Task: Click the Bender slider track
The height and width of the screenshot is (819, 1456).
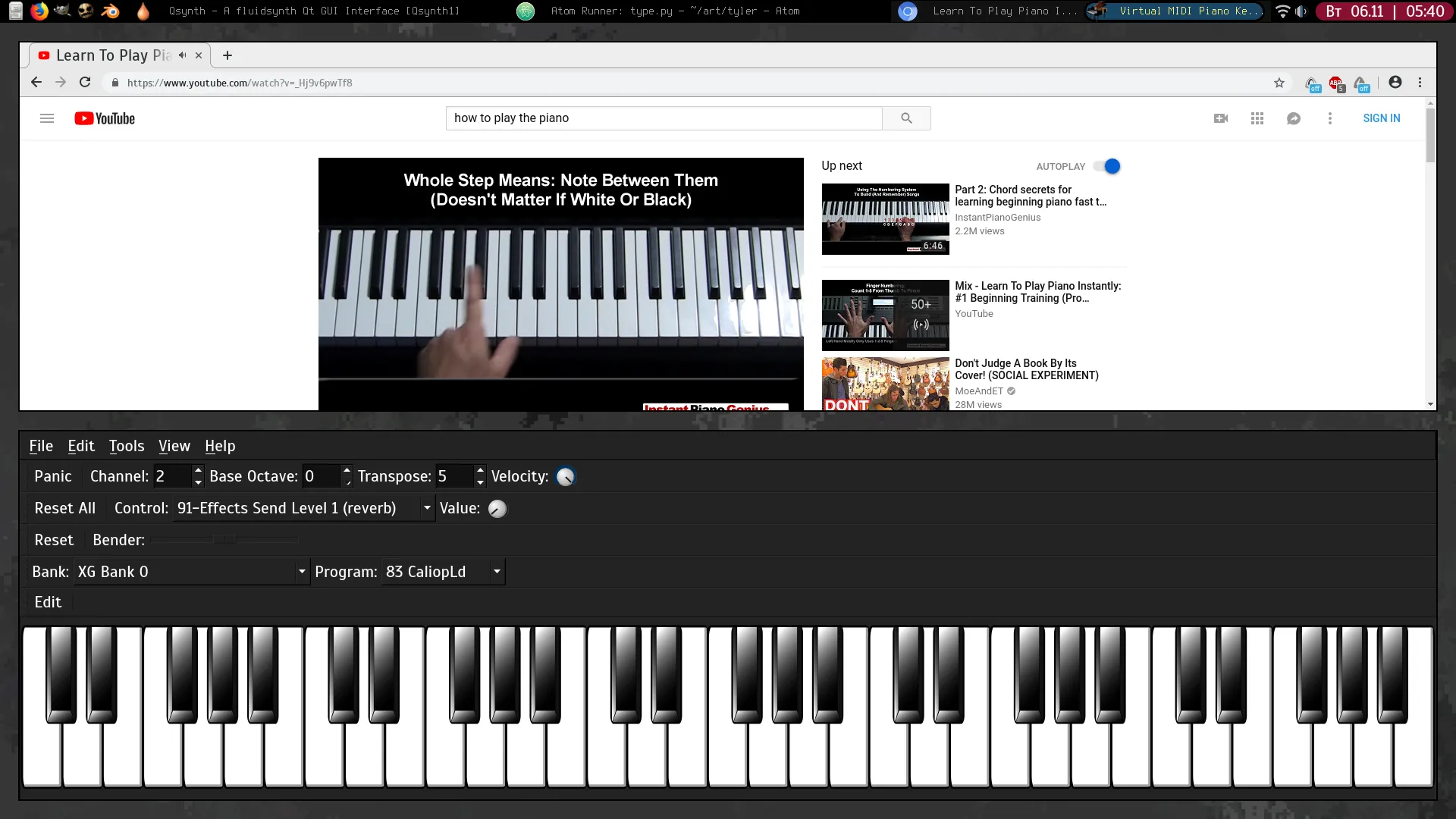Action: click(224, 540)
